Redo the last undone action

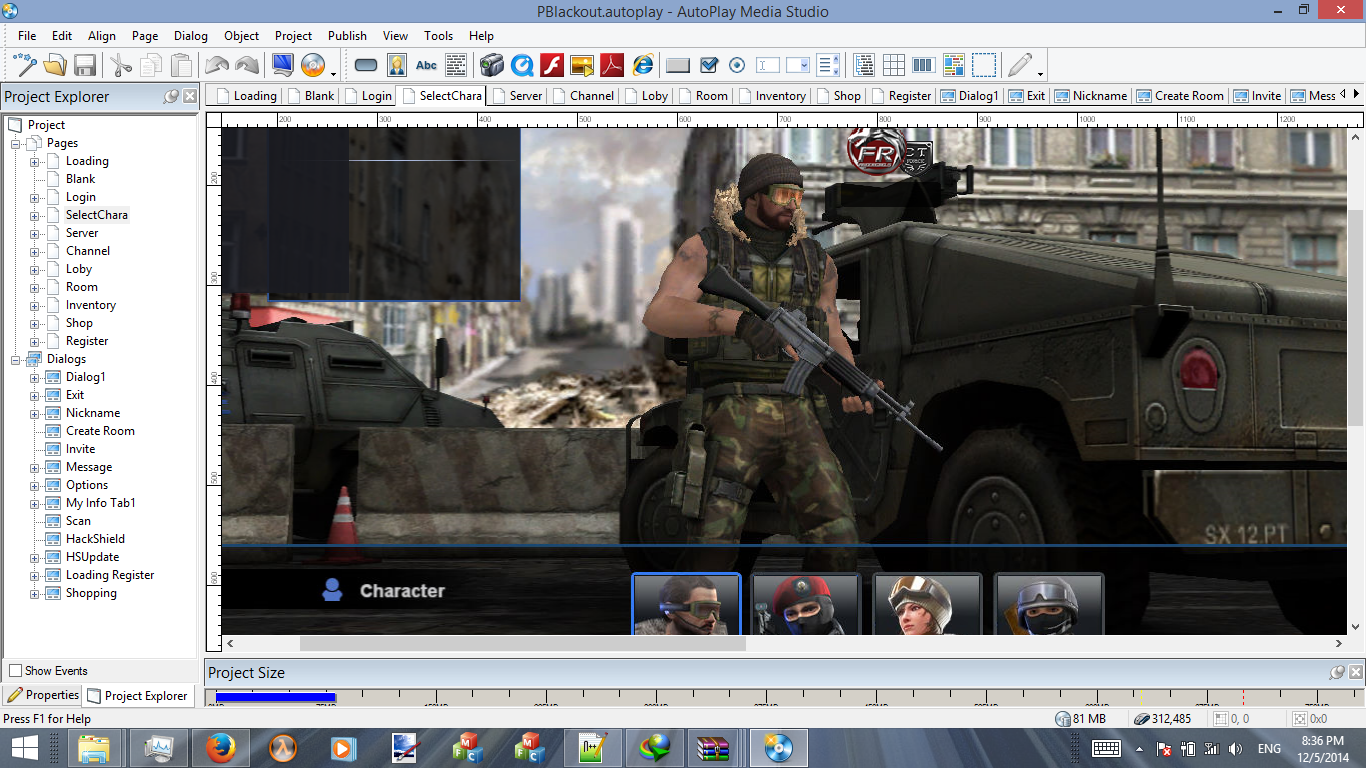click(x=247, y=66)
